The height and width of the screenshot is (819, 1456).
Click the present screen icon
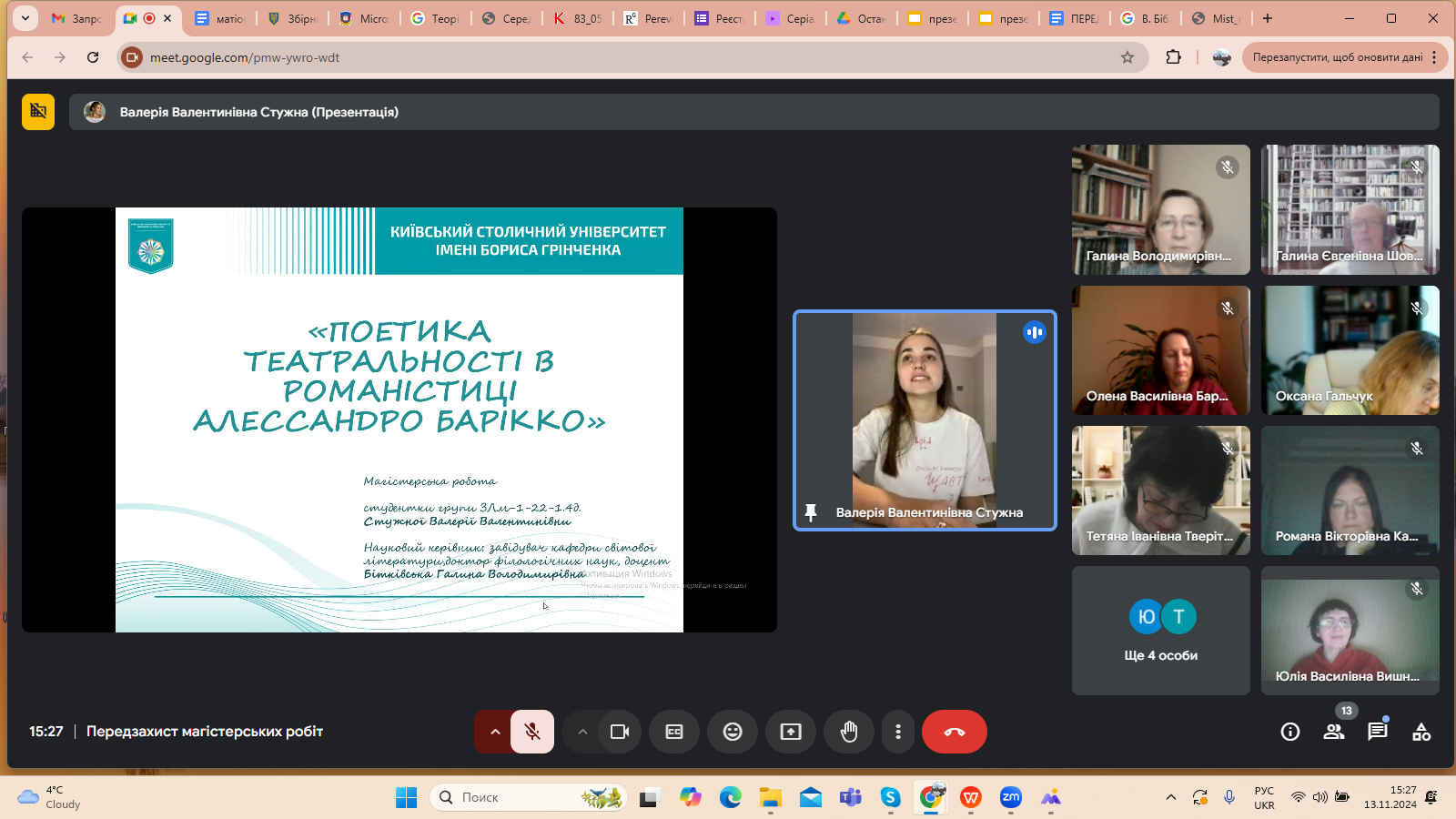pos(791,732)
